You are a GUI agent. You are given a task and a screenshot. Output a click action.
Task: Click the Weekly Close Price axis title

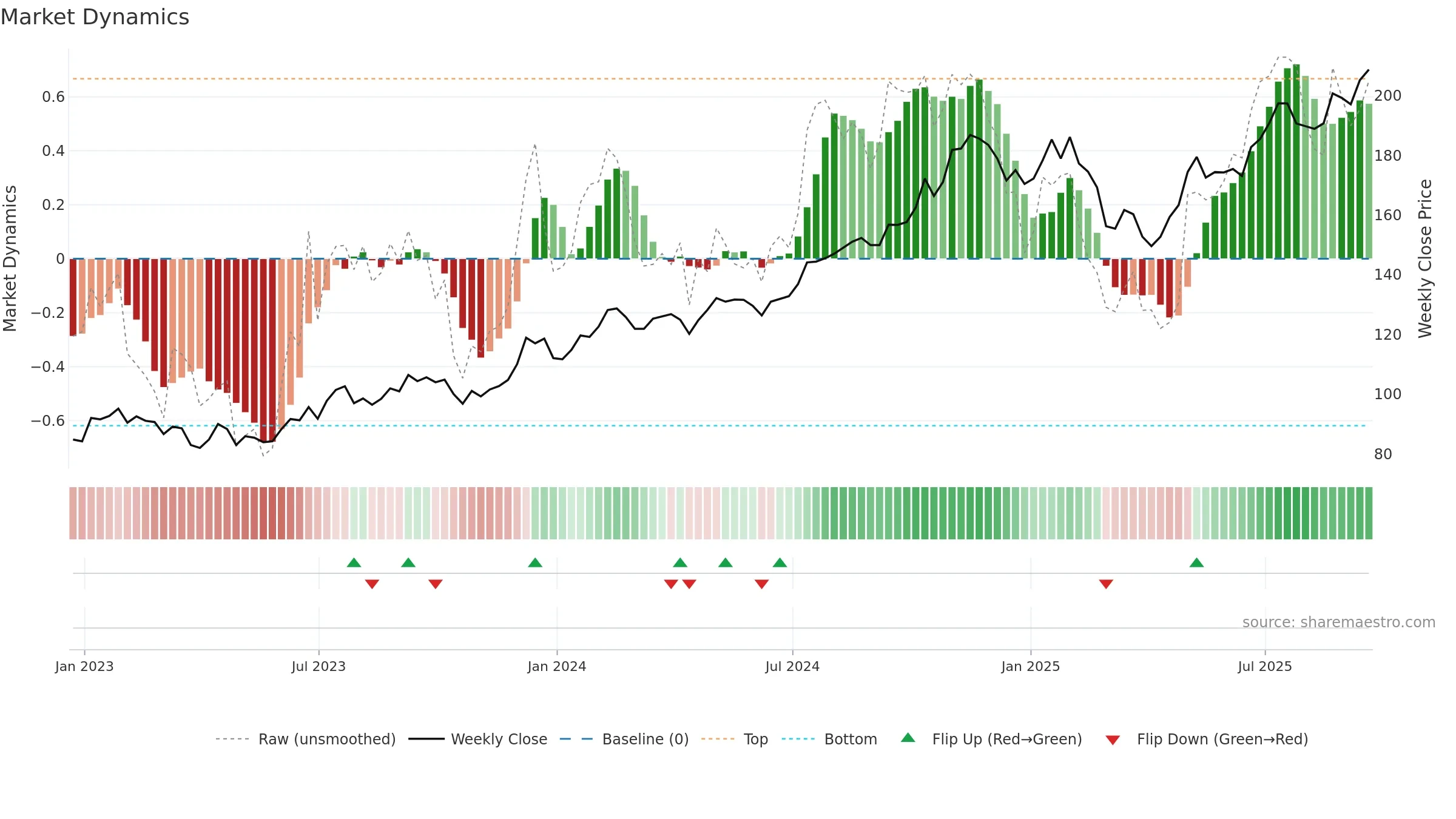click(1425, 258)
